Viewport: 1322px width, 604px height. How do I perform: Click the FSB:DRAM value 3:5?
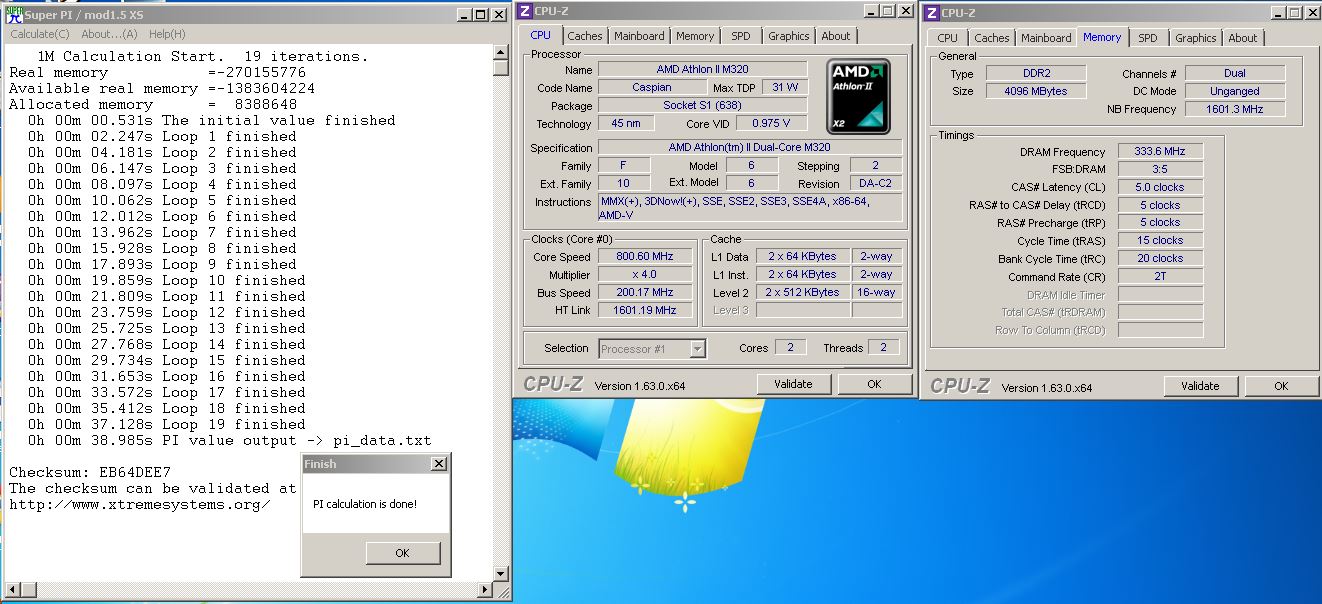click(x=1160, y=169)
